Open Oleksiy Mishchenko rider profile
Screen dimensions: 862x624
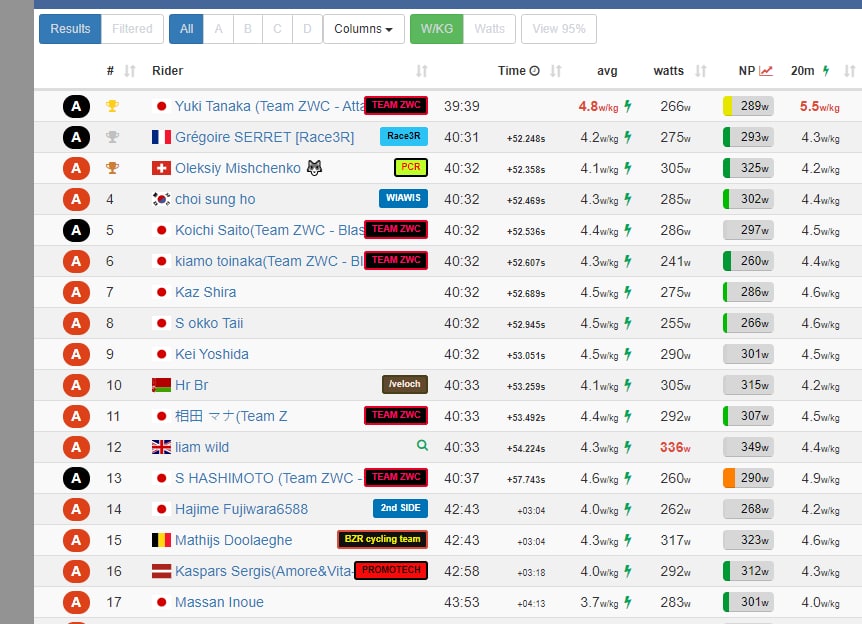click(x=237, y=168)
